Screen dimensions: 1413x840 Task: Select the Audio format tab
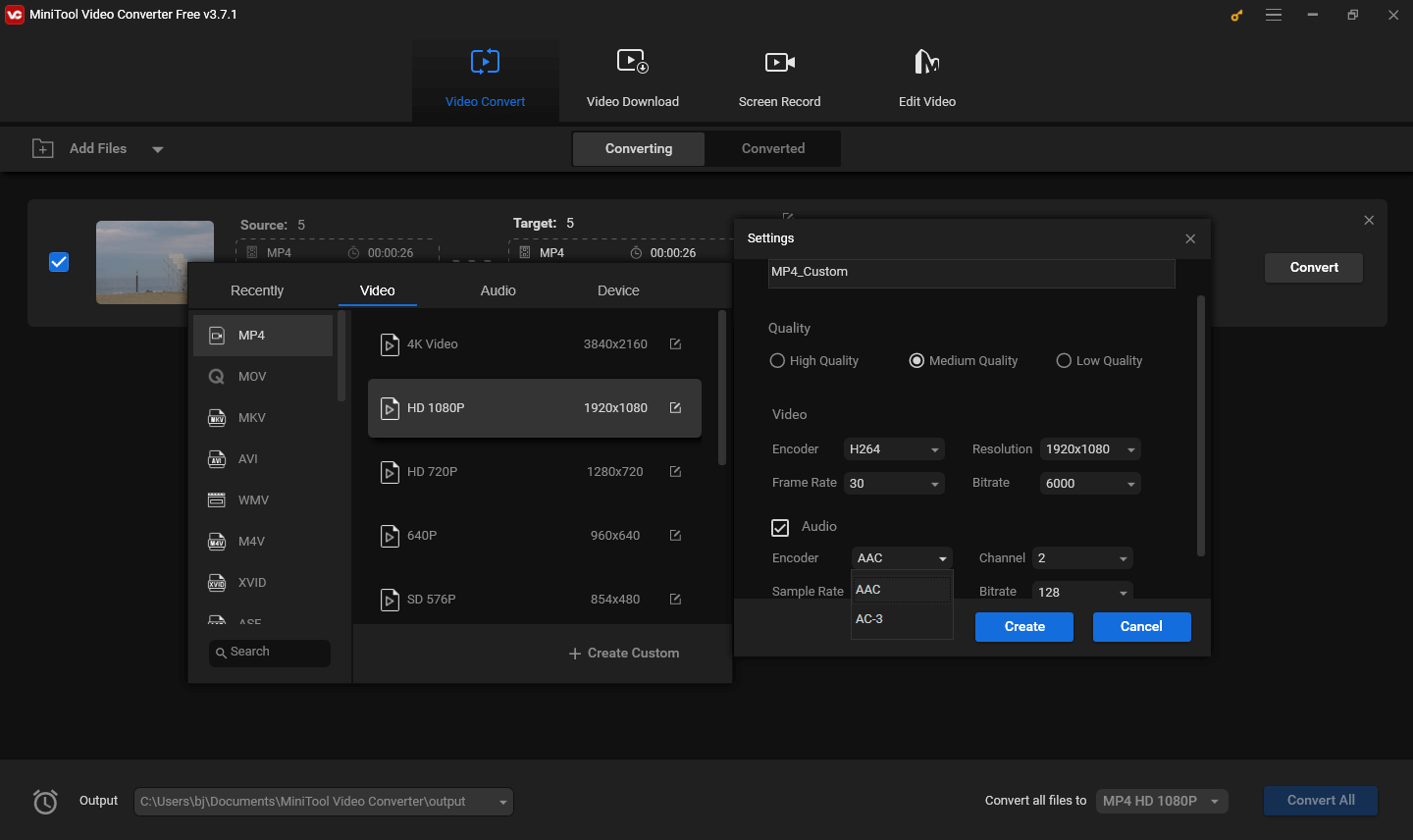(498, 290)
